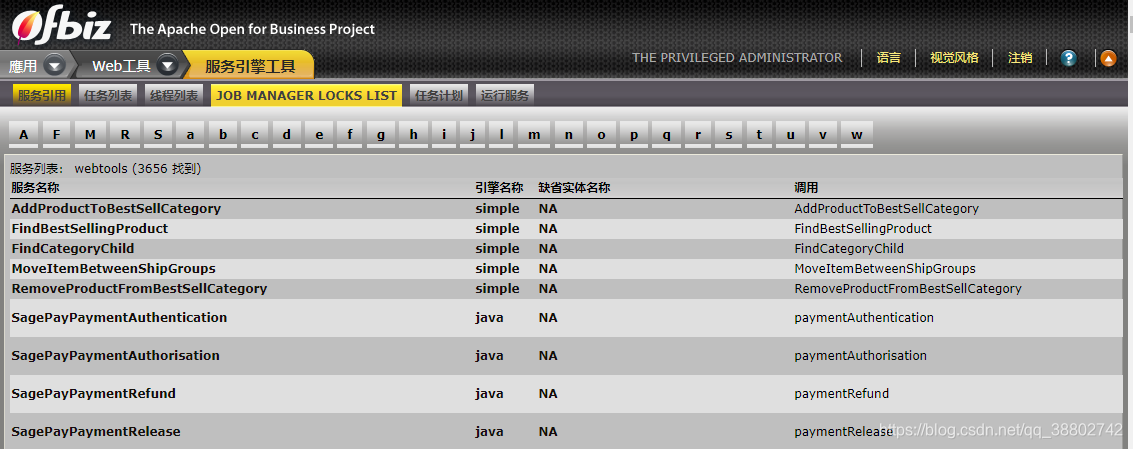Viewport: 1133px width, 449px height.
Task: Click simple engine in FindBestSellingProduct row
Action: coord(497,228)
